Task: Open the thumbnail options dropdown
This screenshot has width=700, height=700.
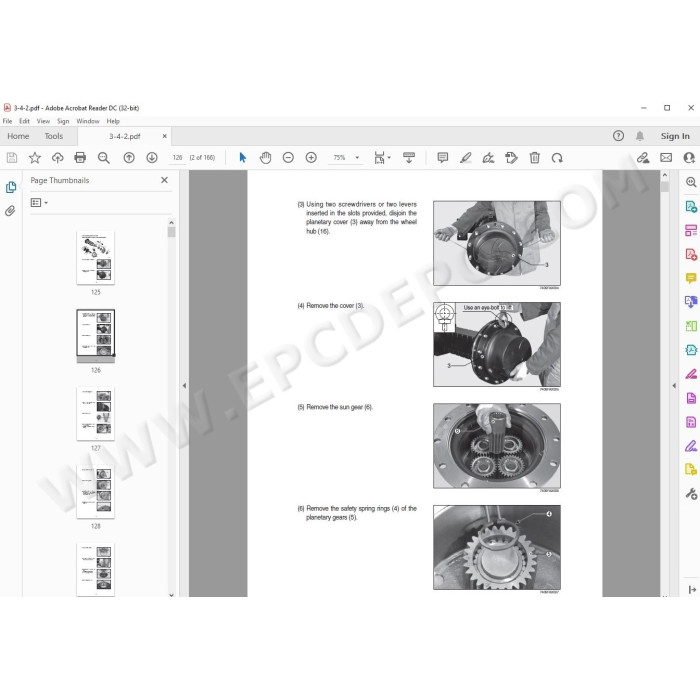Action: [39, 203]
